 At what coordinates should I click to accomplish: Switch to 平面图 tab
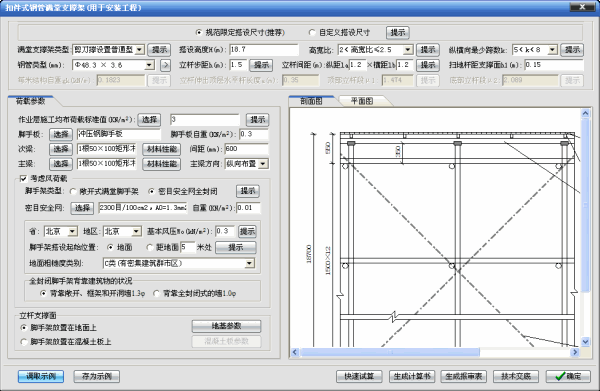point(362,101)
